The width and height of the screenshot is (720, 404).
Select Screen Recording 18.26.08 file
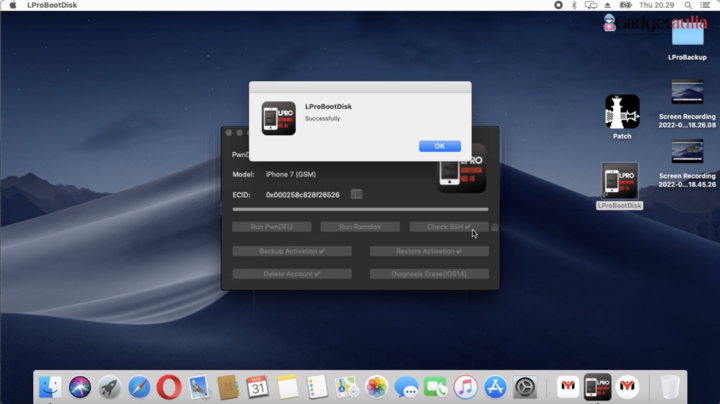[x=687, y=92]
